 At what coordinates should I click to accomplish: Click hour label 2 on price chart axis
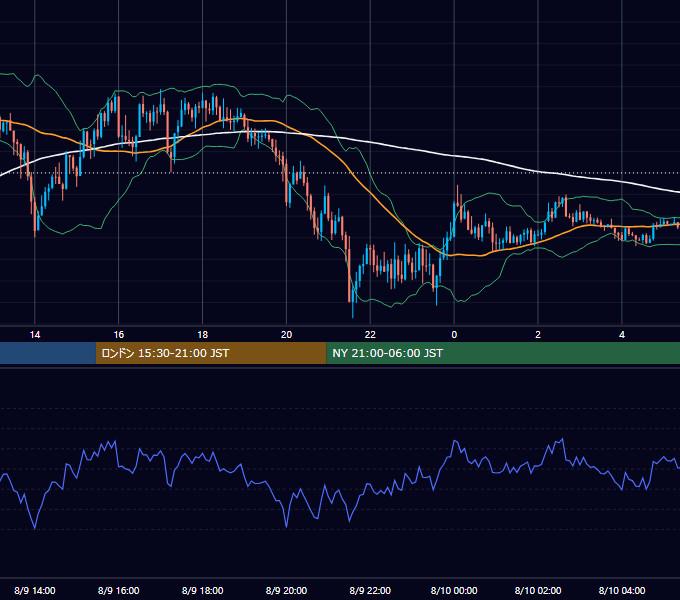point(538,335)
